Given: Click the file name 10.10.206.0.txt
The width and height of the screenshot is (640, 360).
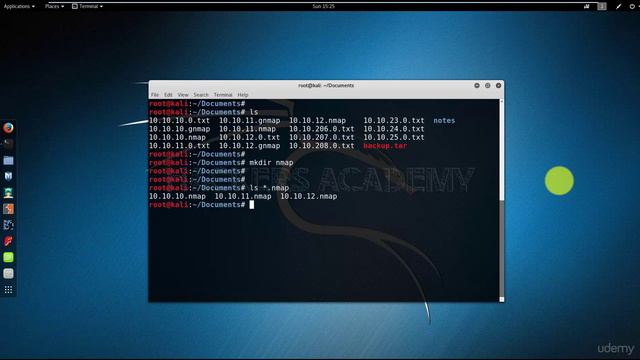Looking at the screenshot, I should click(x=322, y=129).
